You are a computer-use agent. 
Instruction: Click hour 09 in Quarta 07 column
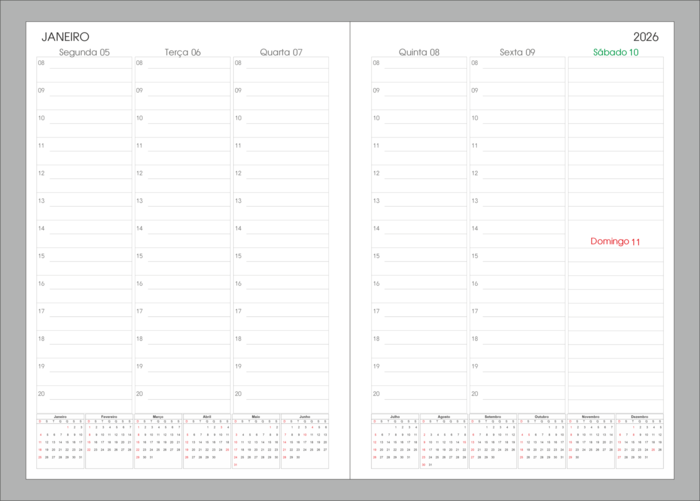tap(238, 90)
